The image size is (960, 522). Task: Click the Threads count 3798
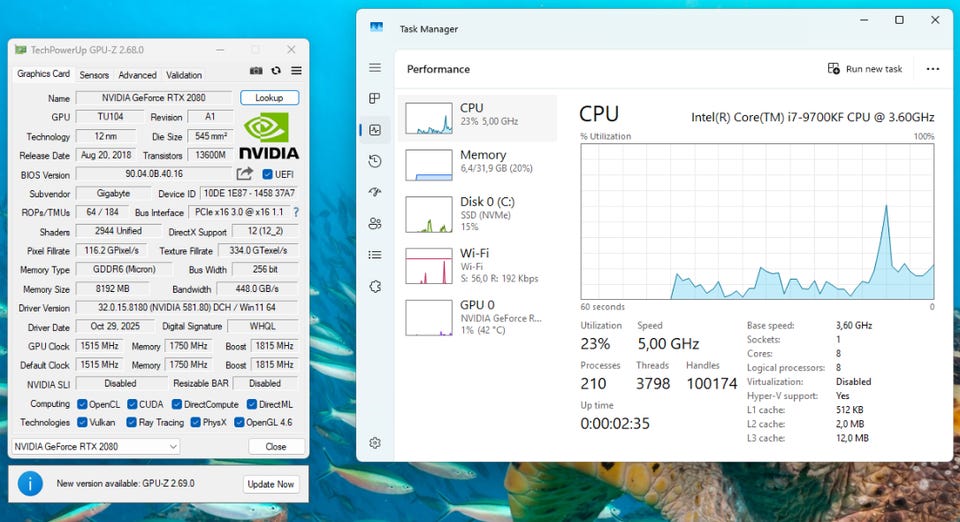click(x=653, y=384)
